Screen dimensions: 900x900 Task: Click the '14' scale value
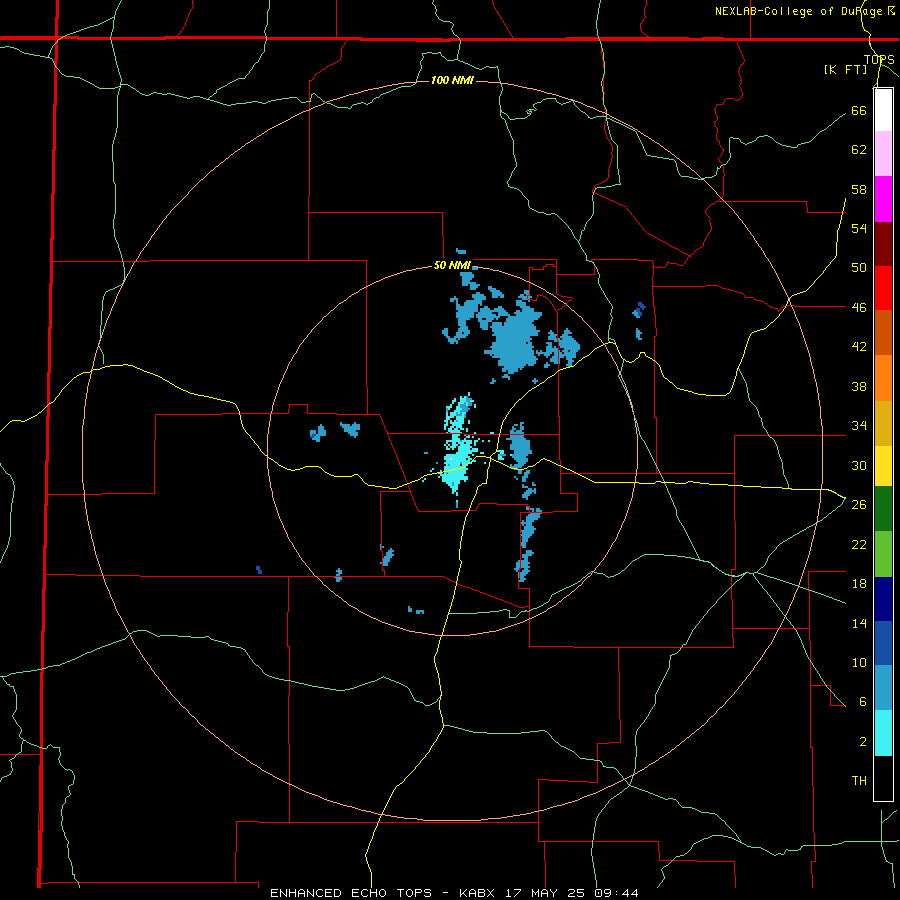859,623
